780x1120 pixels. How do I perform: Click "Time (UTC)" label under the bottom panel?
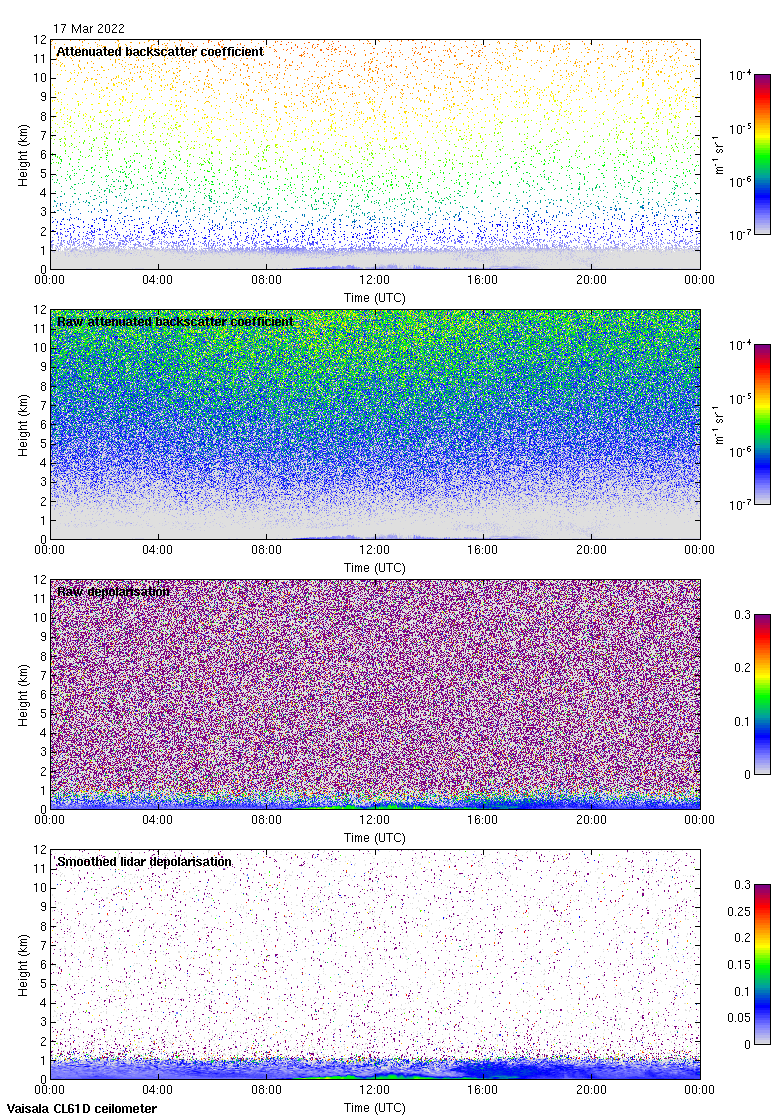point(375,1108)
